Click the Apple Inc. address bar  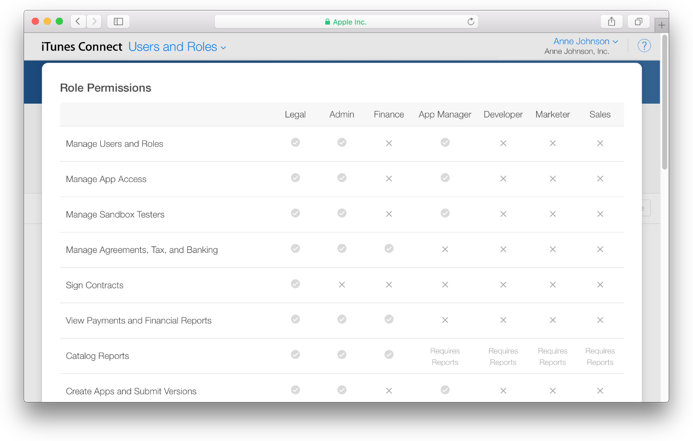pyautogui.click(x=346, y=21)
